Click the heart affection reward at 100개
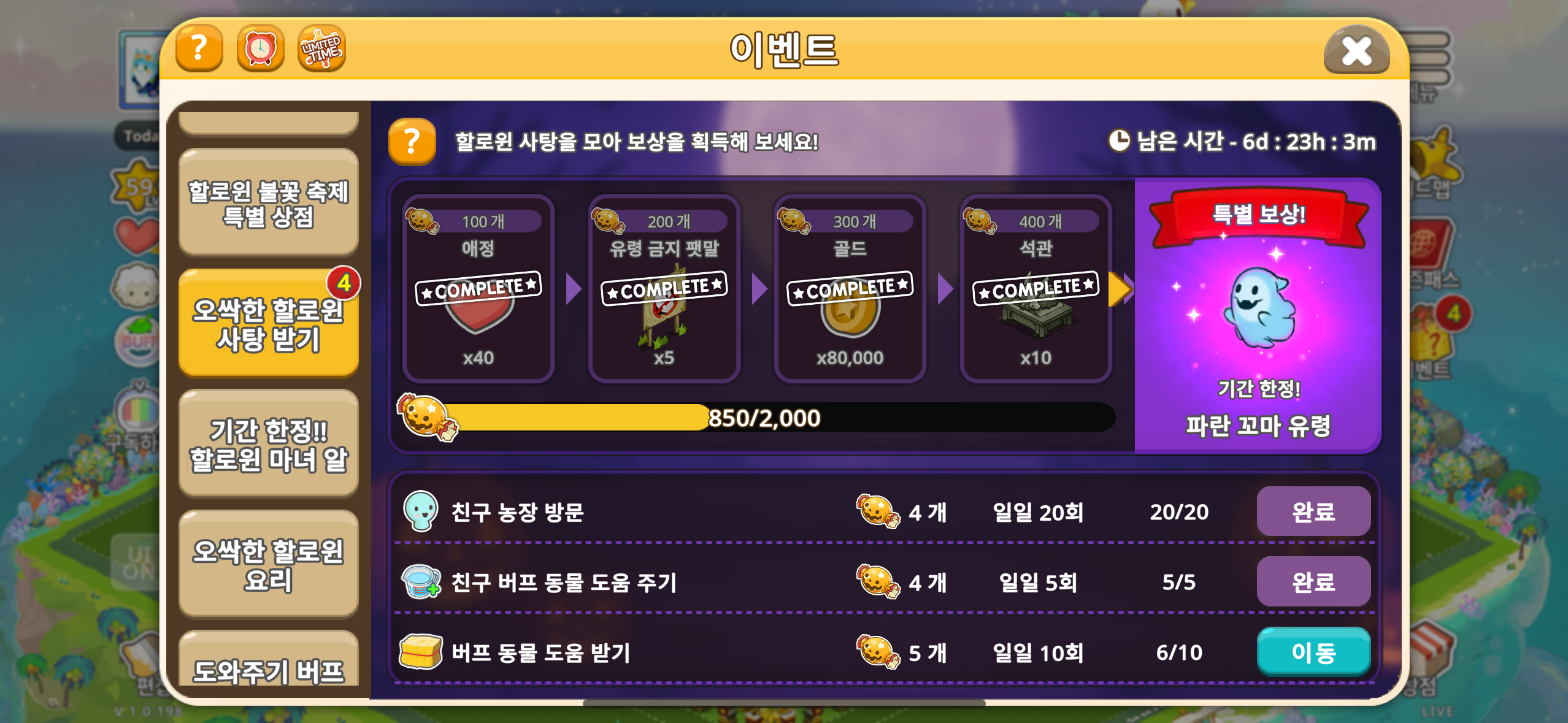 tap(478, 288)
